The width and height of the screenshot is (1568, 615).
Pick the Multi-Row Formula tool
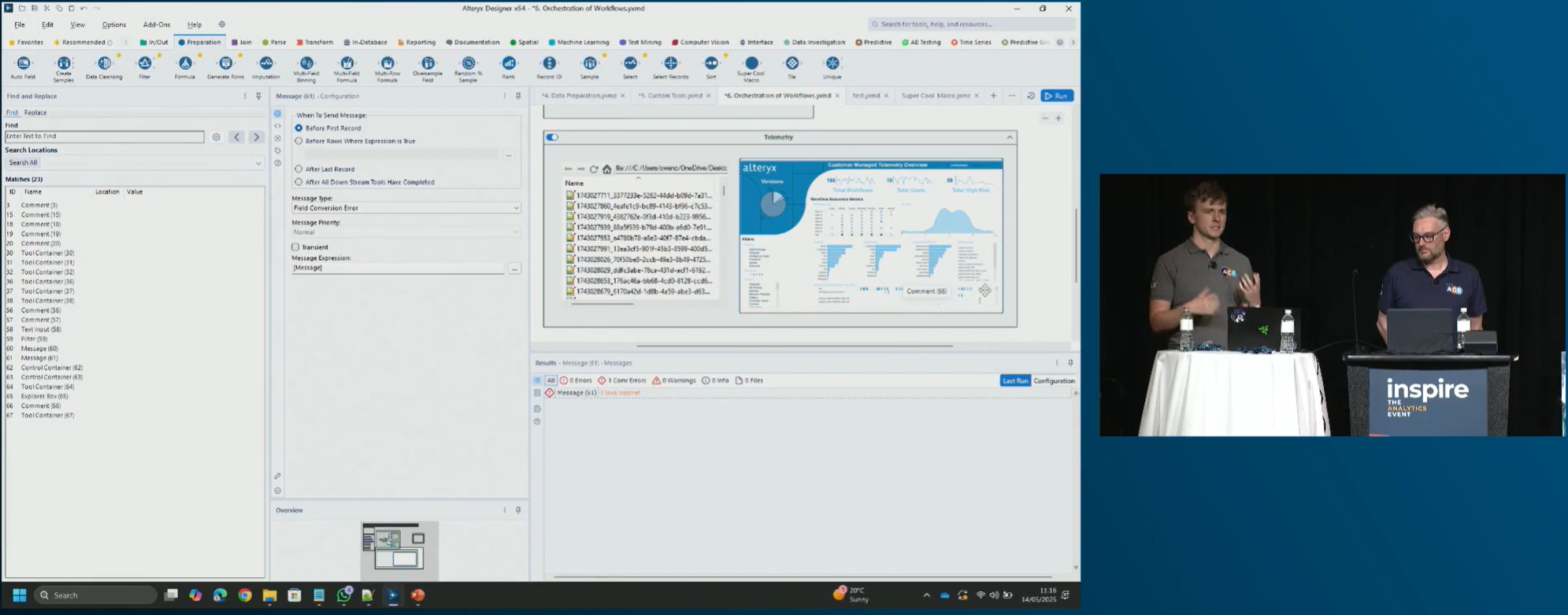[387, 69]
